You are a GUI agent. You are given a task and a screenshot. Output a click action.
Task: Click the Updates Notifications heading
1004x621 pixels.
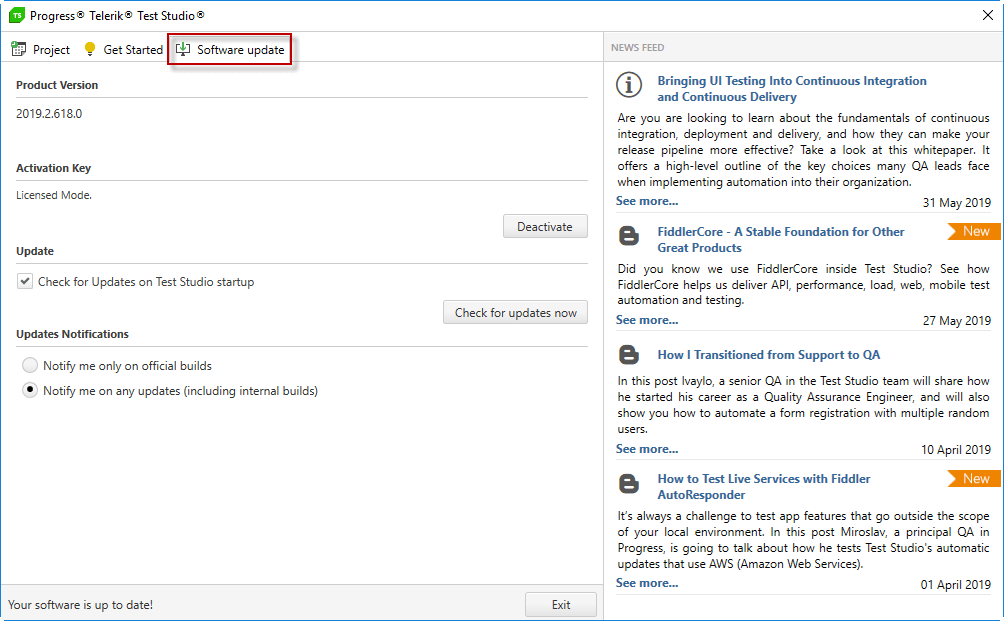pos(72,334)
